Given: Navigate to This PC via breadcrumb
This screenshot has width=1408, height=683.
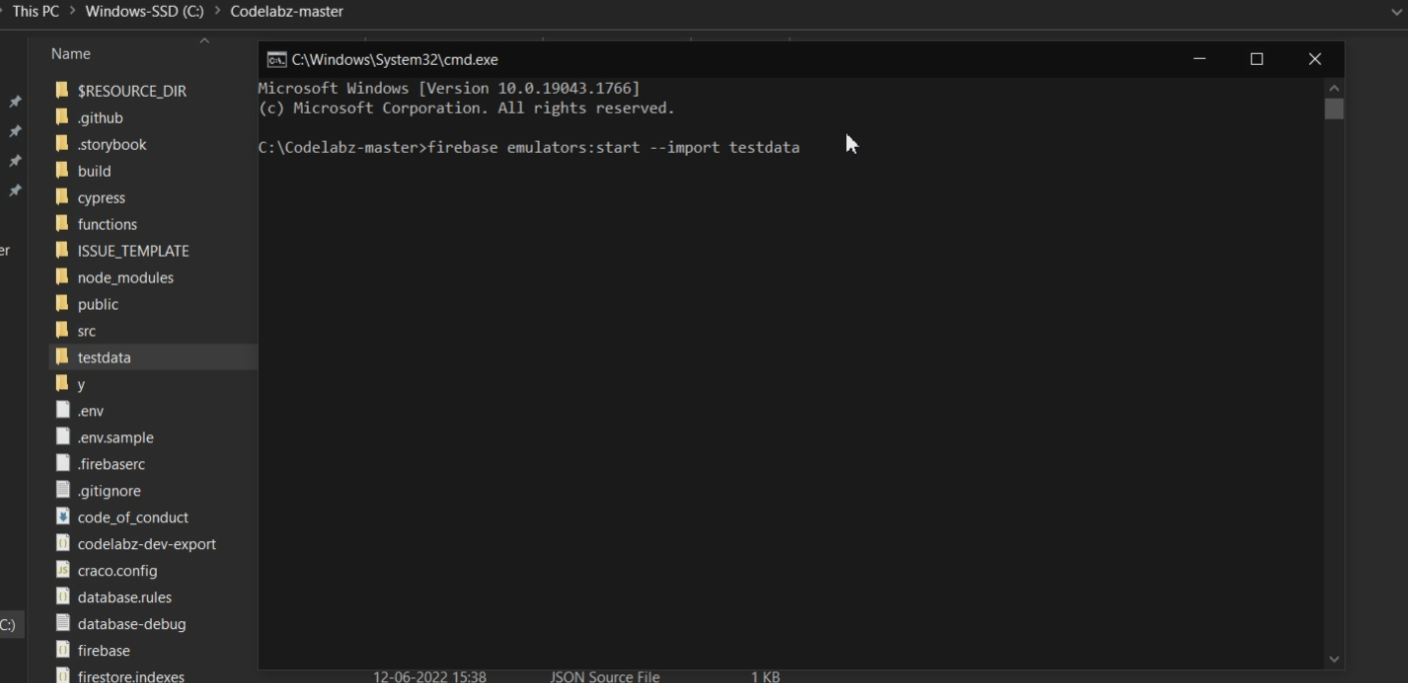Looking at the screenshot, I should [x=34, y=11].
